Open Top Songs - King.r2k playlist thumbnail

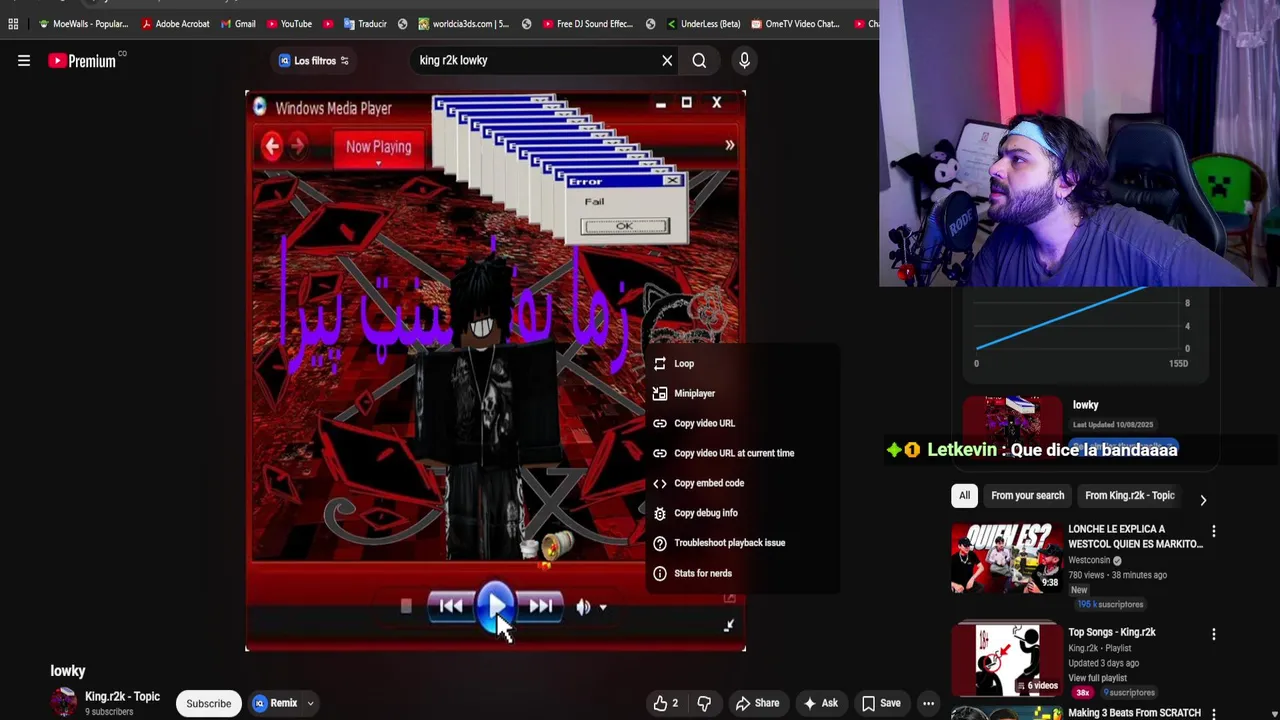[1006, 659]
